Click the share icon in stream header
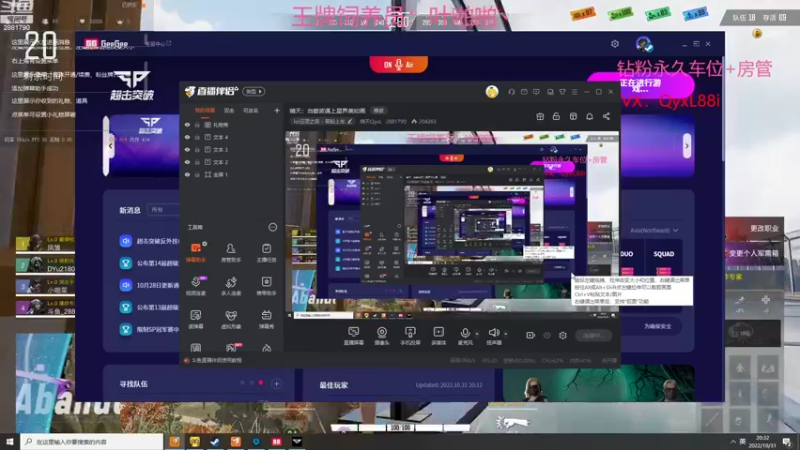The image size is (800, 450). [606, 116]
